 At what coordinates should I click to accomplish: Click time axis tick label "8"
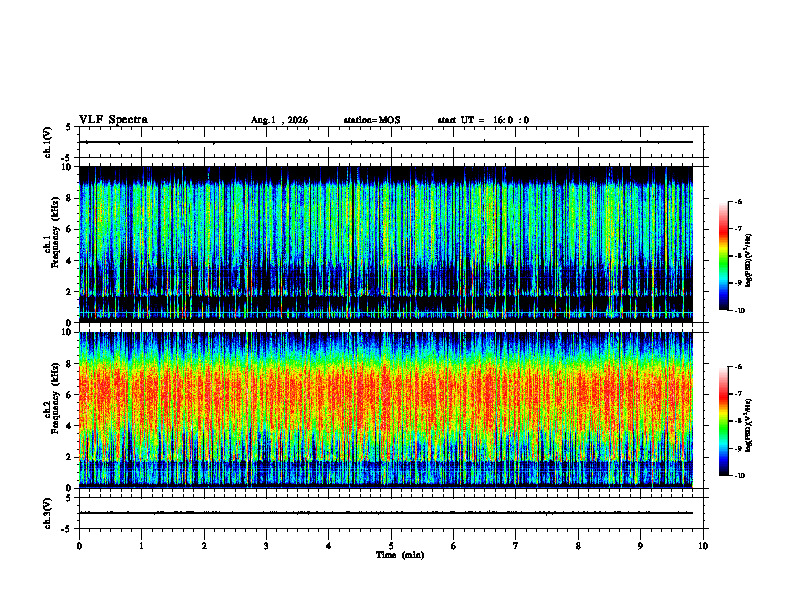coord(578,546)
